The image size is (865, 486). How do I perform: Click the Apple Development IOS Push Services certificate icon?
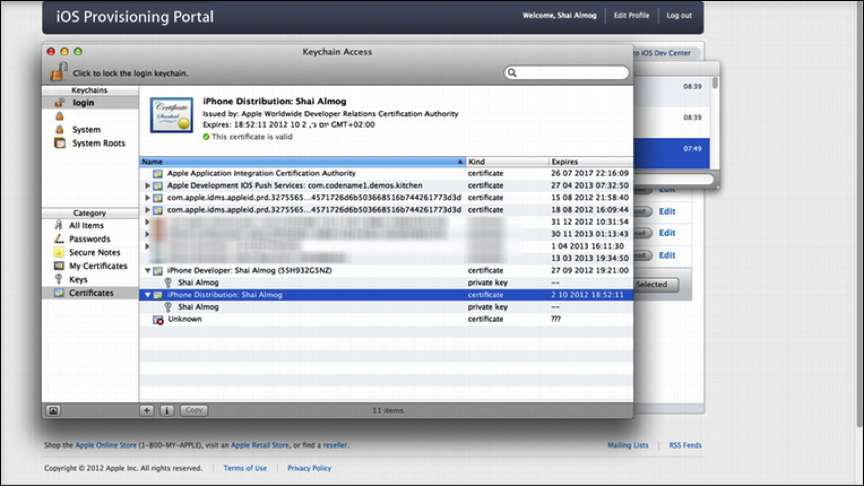pyautogui.click(x=158, y=186)
